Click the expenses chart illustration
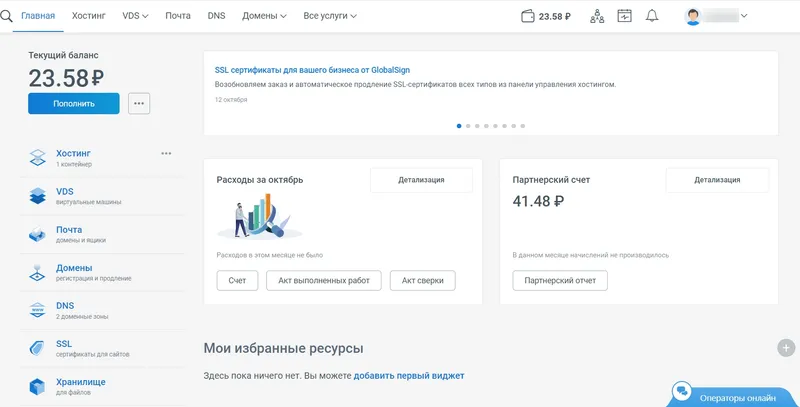800x407 pixels. [x=260, y=216]
